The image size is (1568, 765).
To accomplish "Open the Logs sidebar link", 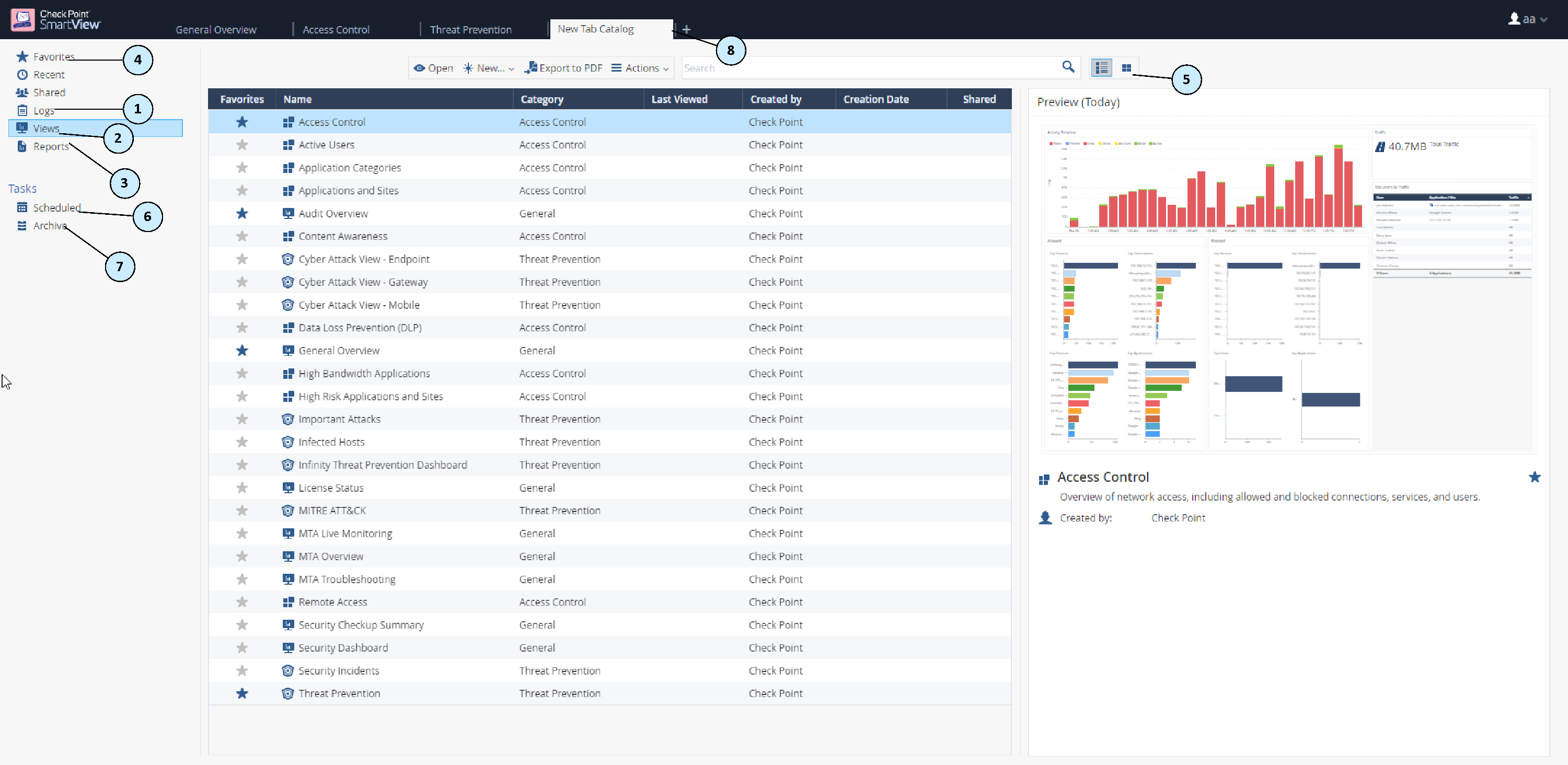I will click(x=44, y=111).
